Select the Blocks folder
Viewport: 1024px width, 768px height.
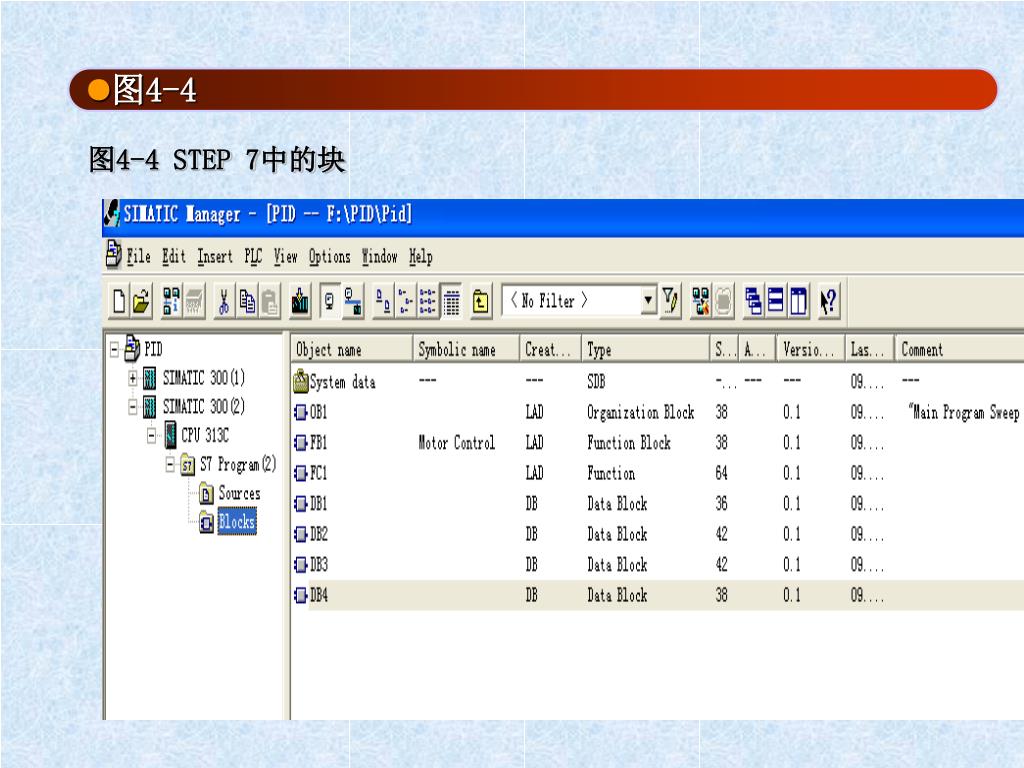(x=236, y=522)
